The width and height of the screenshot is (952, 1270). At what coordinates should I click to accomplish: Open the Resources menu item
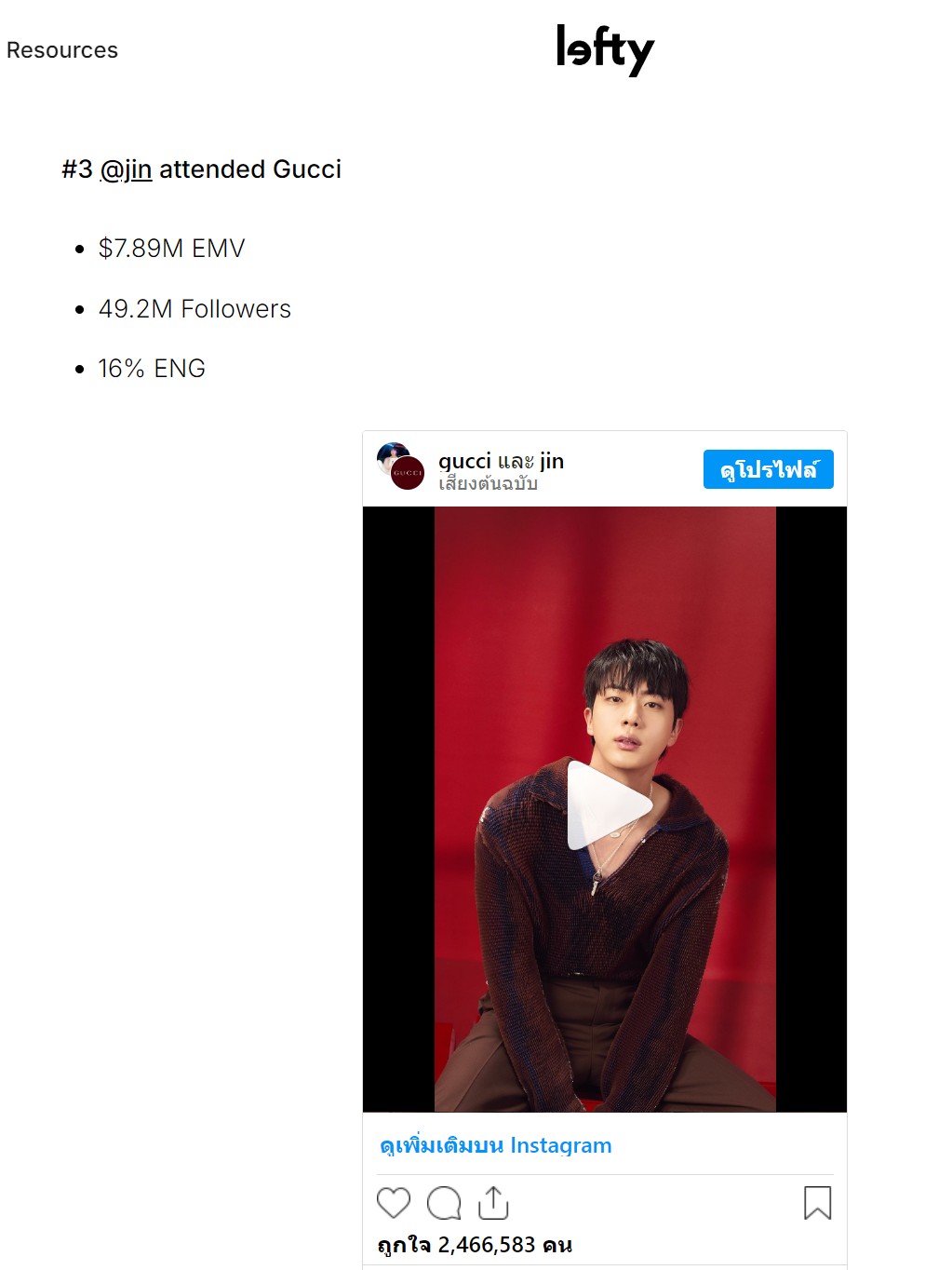point(62,50)
